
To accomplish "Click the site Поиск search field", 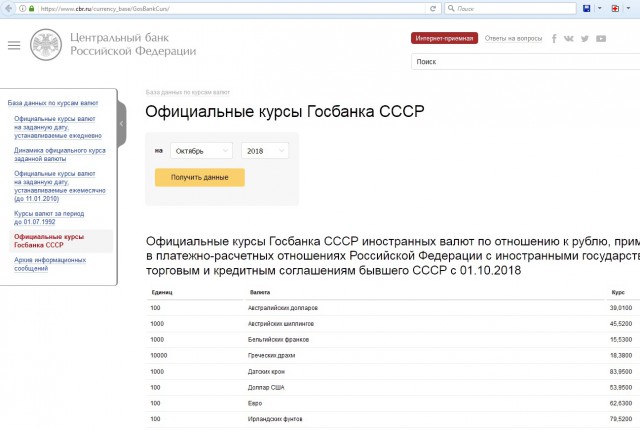I will (525, 62).
